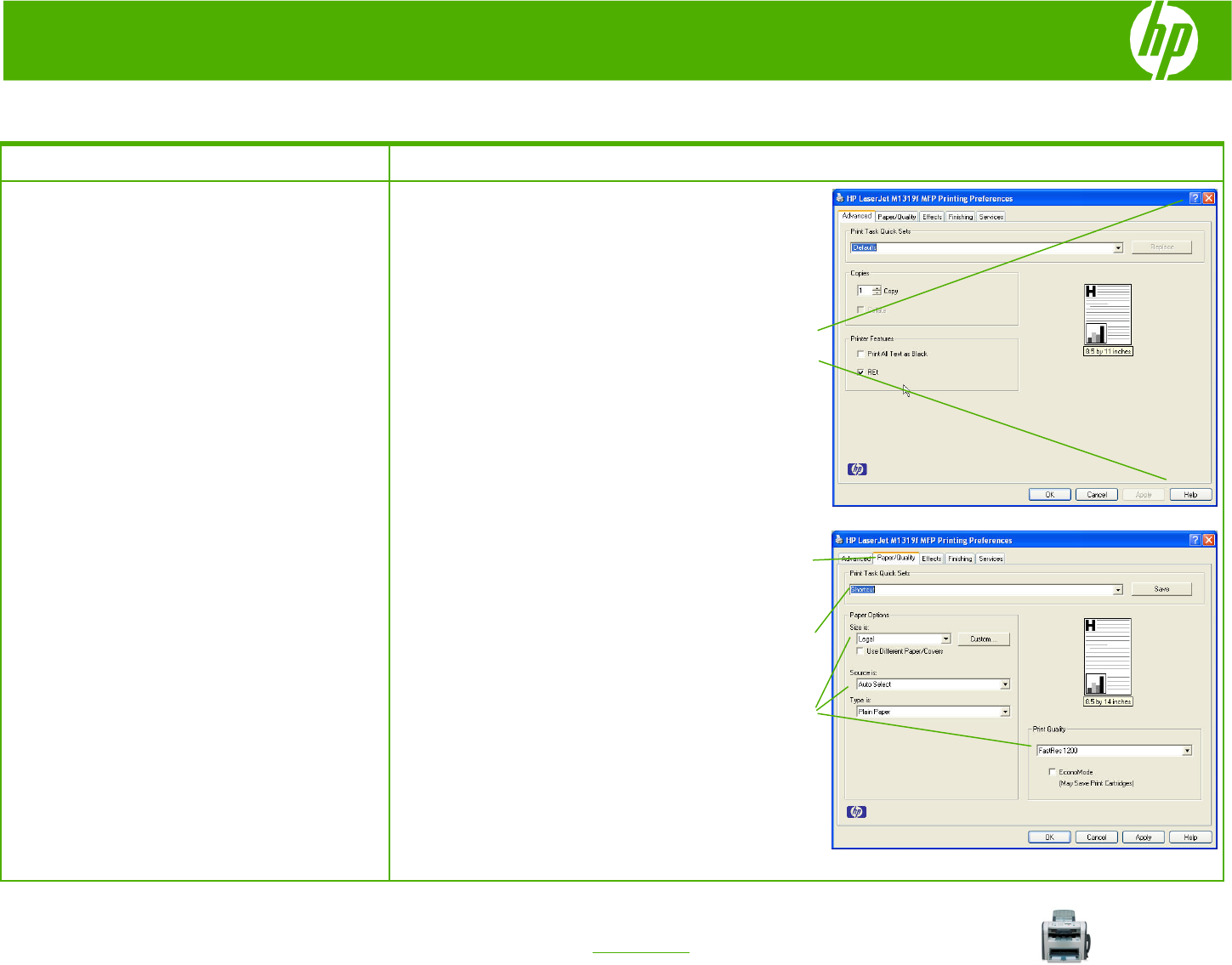Open Effects tab in the dialog showing Advanced

(x=932, y=217)
